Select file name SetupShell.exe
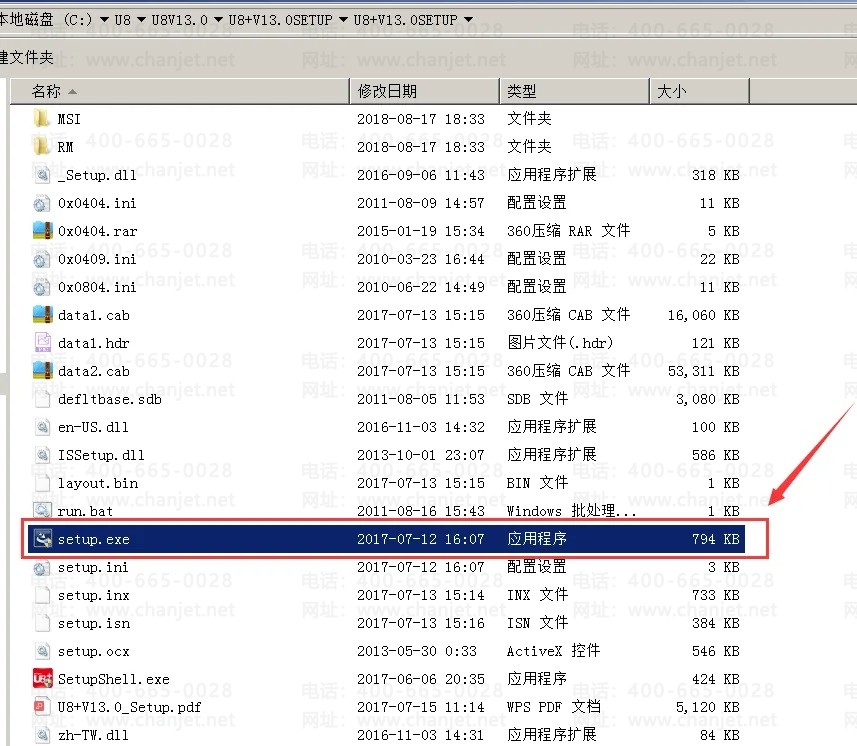This screenshot has width=857, height=746. (114, 679)
